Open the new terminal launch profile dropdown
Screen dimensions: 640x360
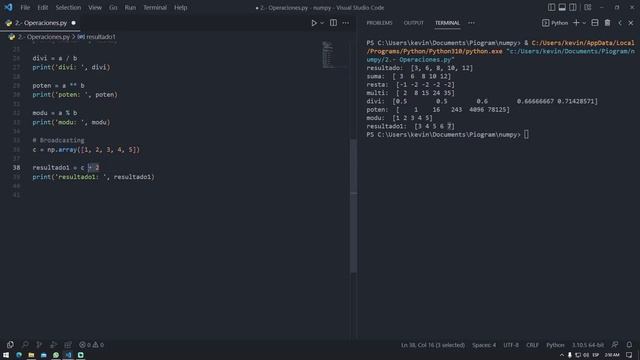tap(584, 23)
